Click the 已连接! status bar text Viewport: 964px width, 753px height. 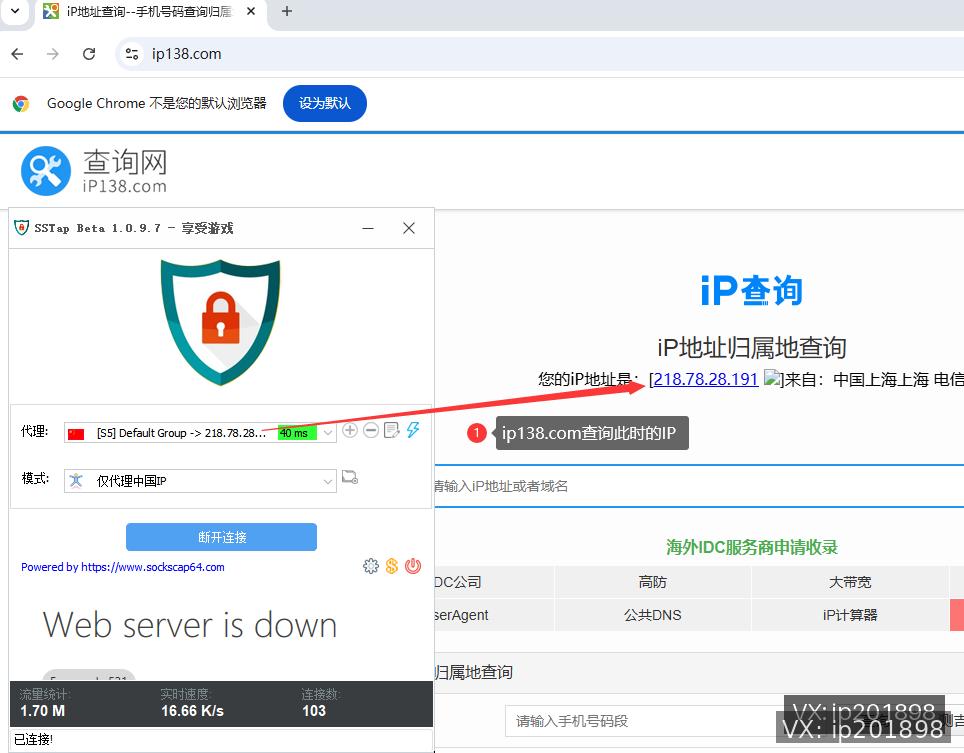pyautogui.click(x=34, y=739)
